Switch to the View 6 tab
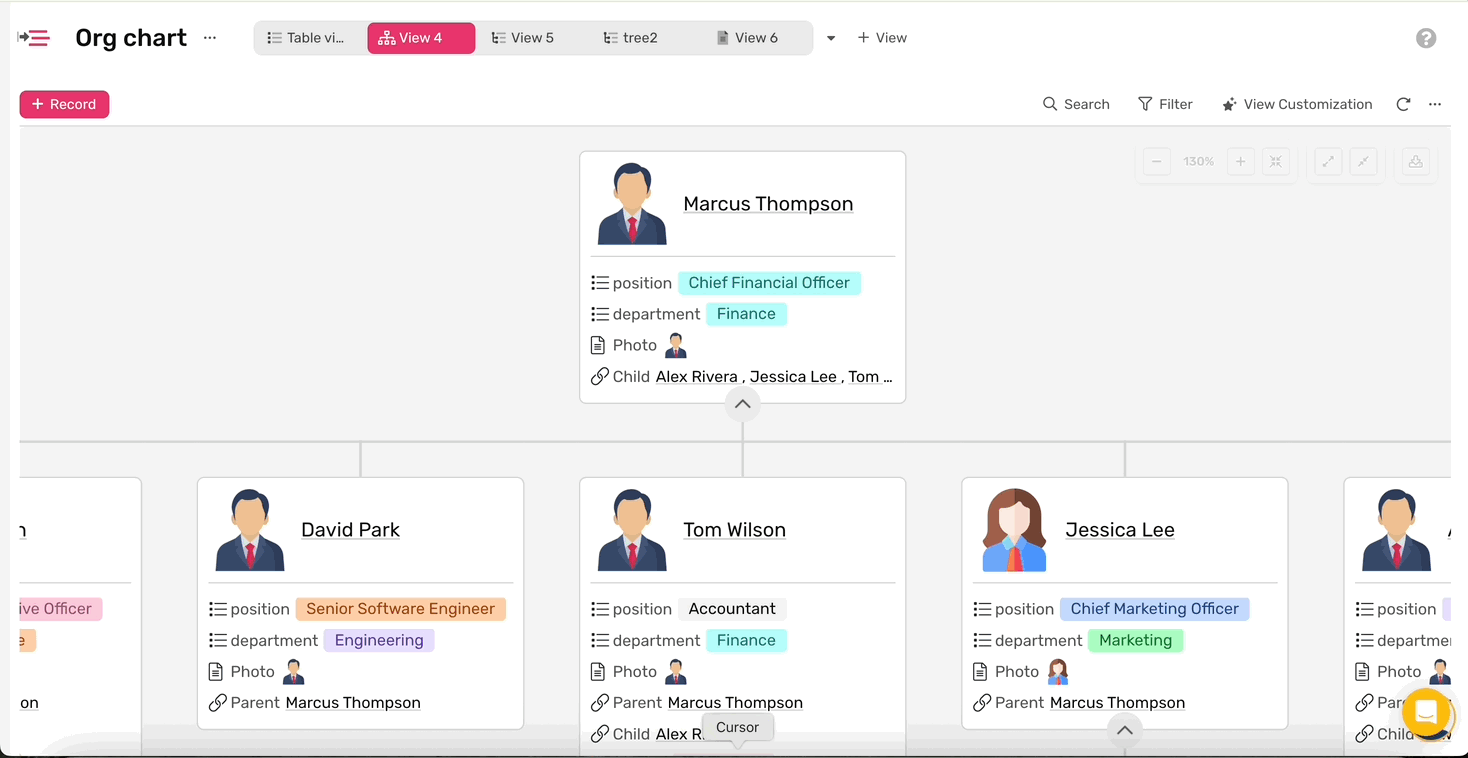This screenshot has width=1468, height=758. coord(750,38)
